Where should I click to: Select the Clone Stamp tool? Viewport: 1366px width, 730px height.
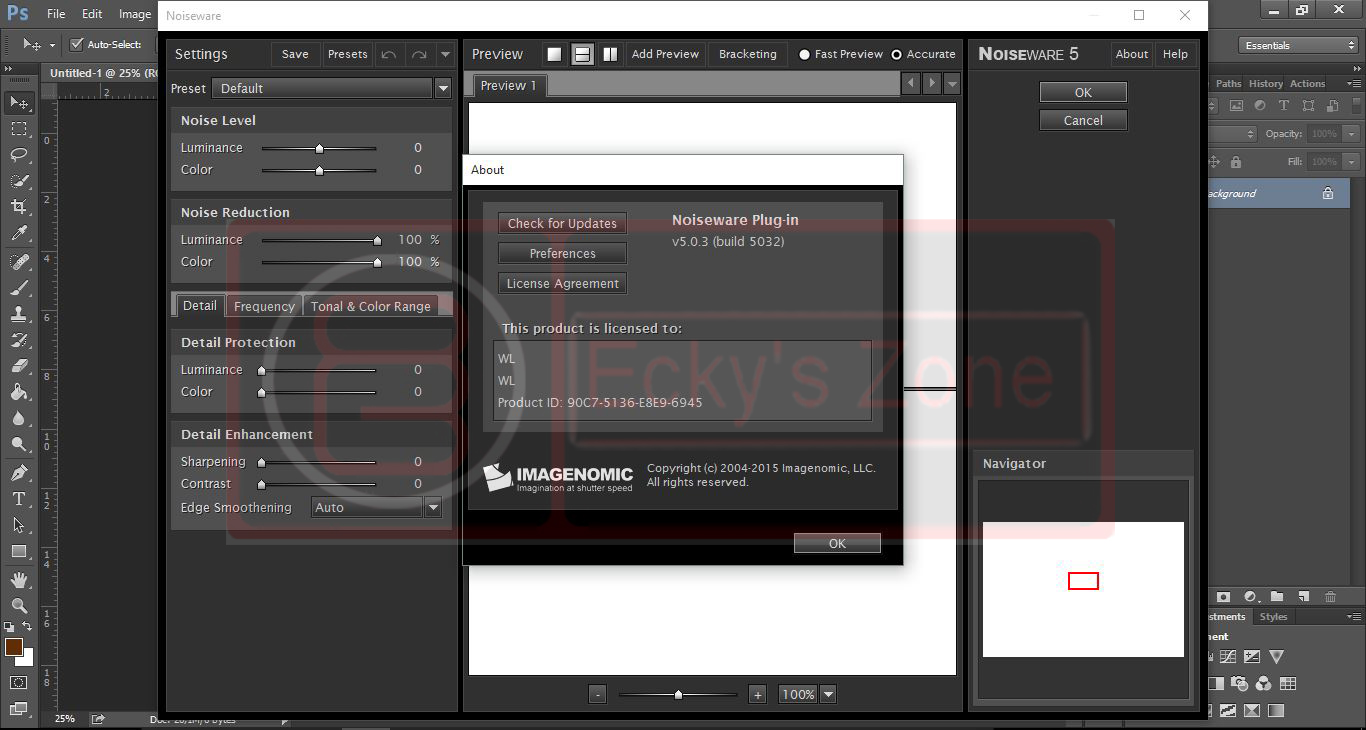click(19, 314)
